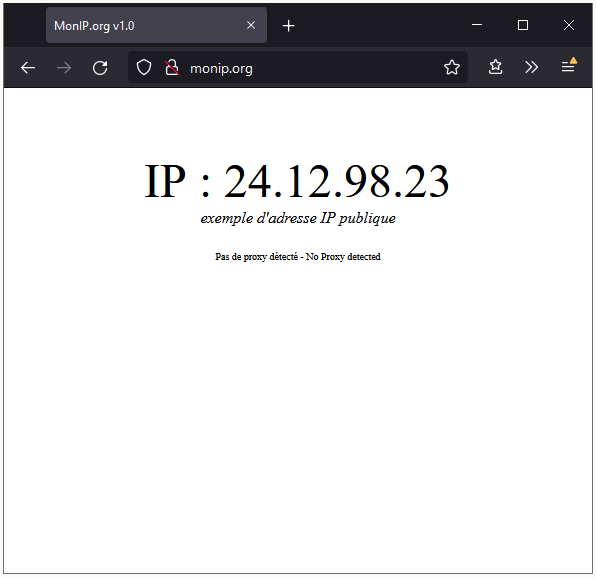Open the Firefox application hamburger menu

569,66
